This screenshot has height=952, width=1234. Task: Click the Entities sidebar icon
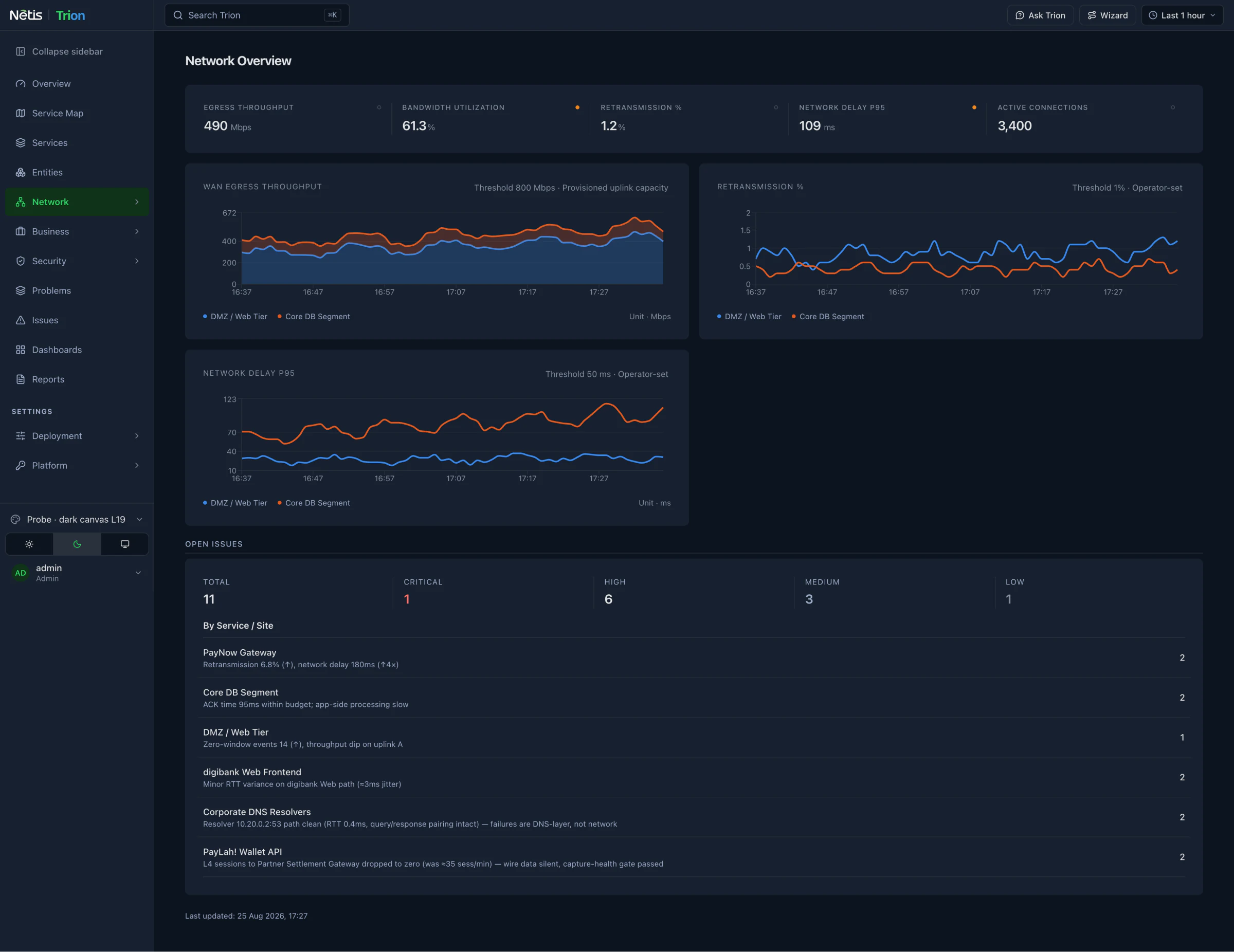coord(21,172)
